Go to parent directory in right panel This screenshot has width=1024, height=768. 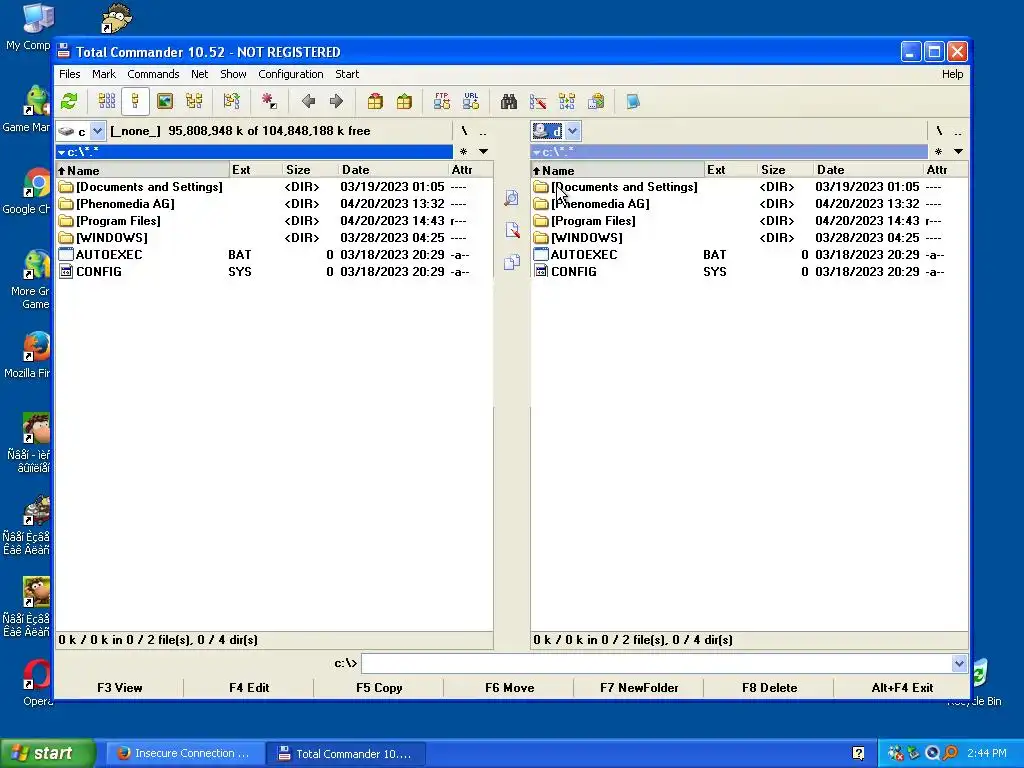[x=957, y=131]
